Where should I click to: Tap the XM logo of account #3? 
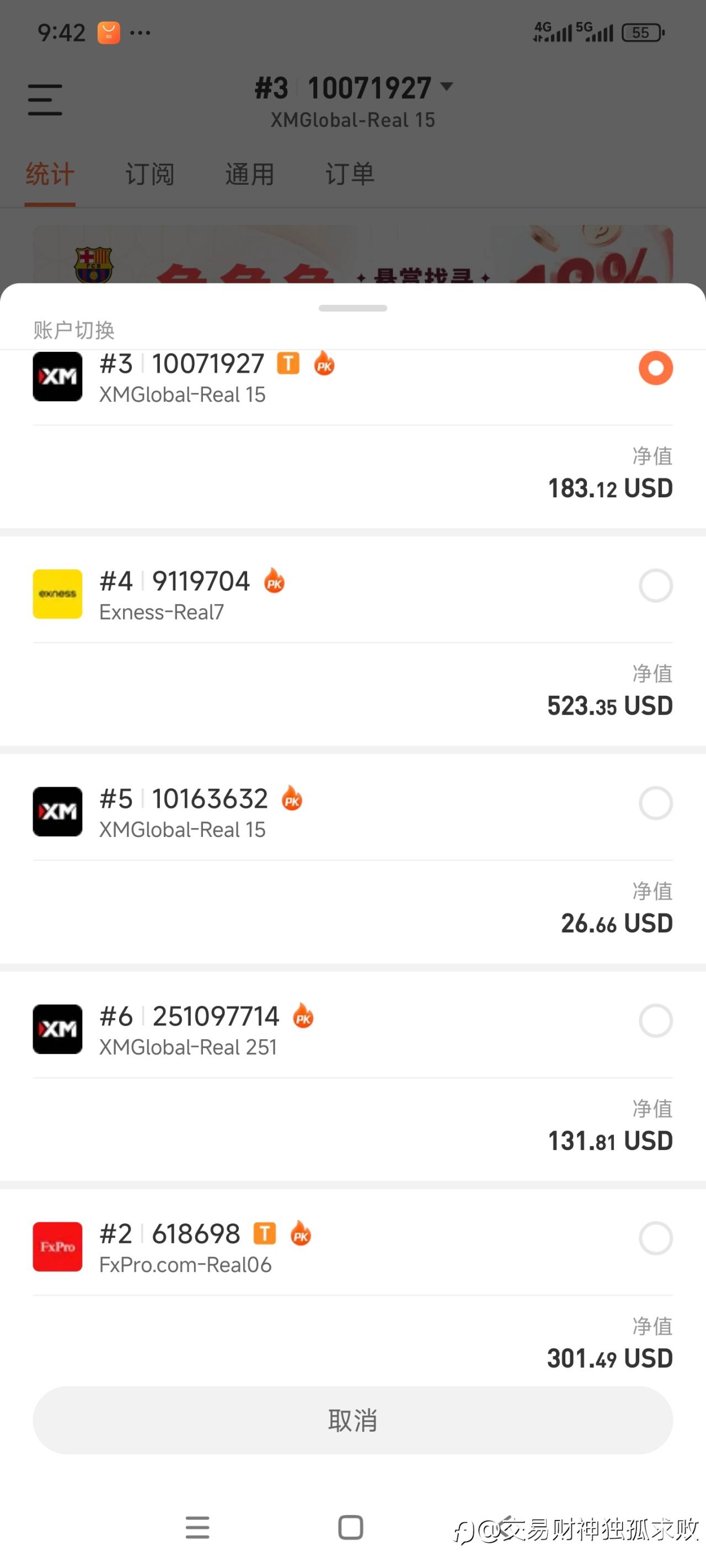(x=57, y=376)
